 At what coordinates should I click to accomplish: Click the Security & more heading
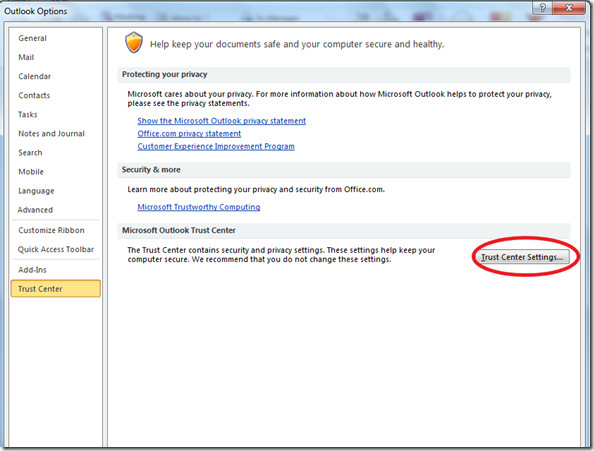pos(151,170)
